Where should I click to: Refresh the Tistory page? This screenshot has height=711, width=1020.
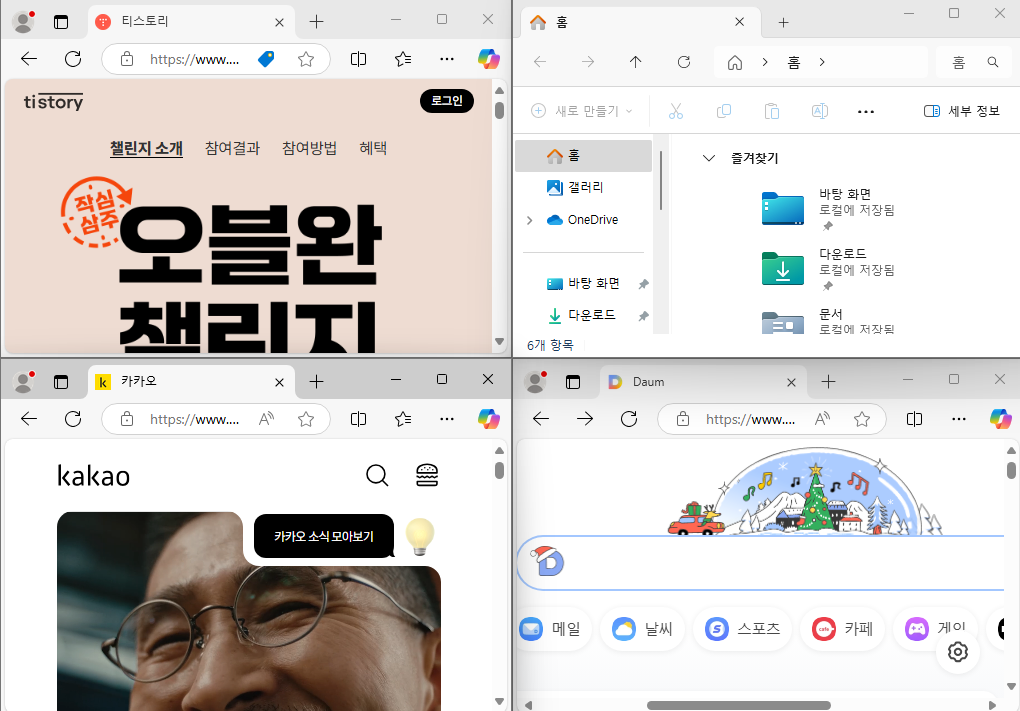coord(73,59)
